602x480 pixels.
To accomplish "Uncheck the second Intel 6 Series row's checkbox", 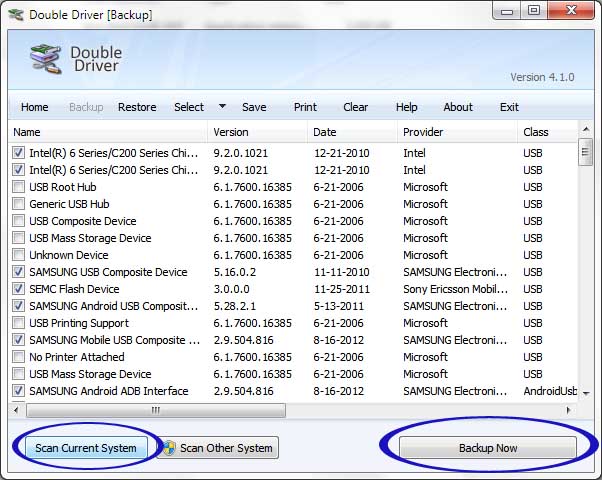I will coord(18,170).
